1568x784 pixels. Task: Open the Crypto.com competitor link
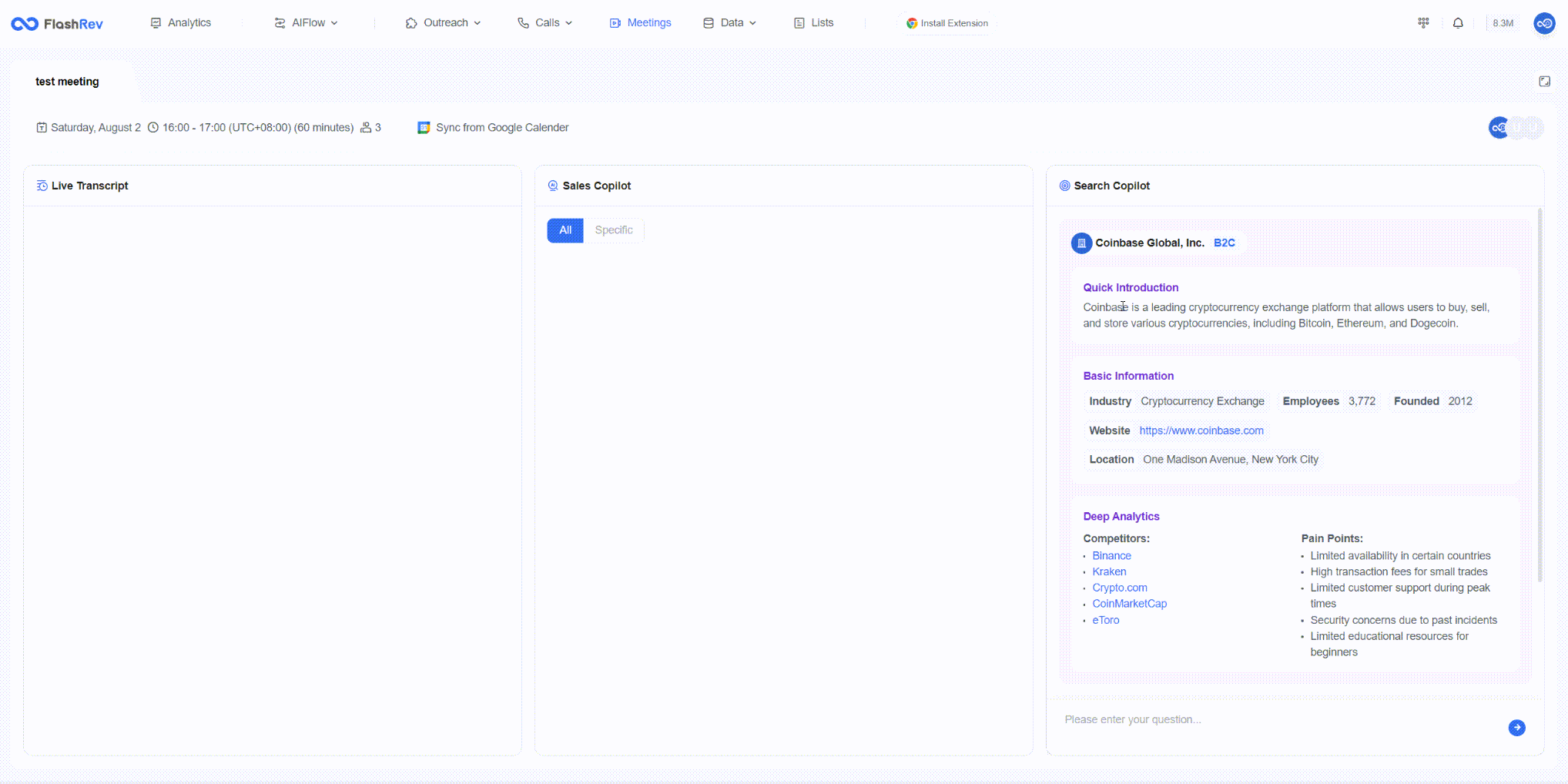1120,588
